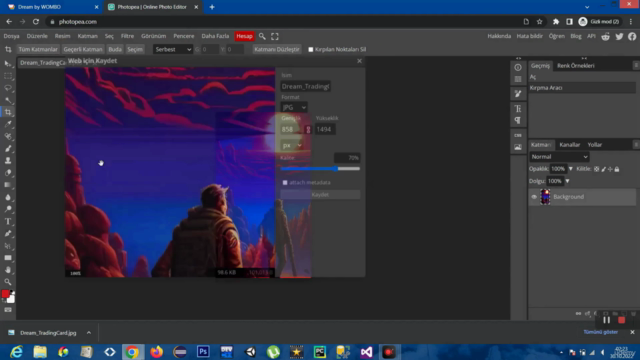
Task: Select the Crop tool in left toolbar
Action: coord(8,112)
